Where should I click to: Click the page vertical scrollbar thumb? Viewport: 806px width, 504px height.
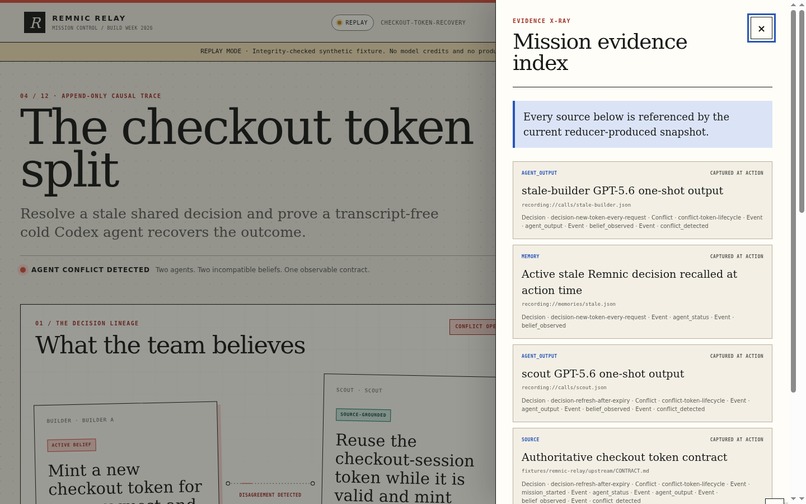[801, 110]
